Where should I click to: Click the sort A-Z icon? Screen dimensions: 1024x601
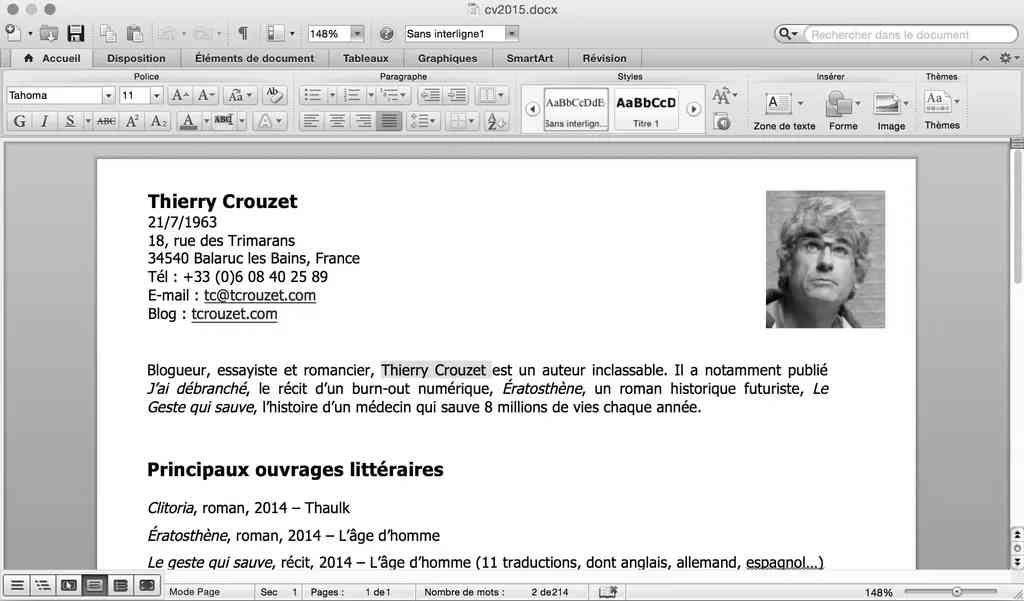pos(496,122)
